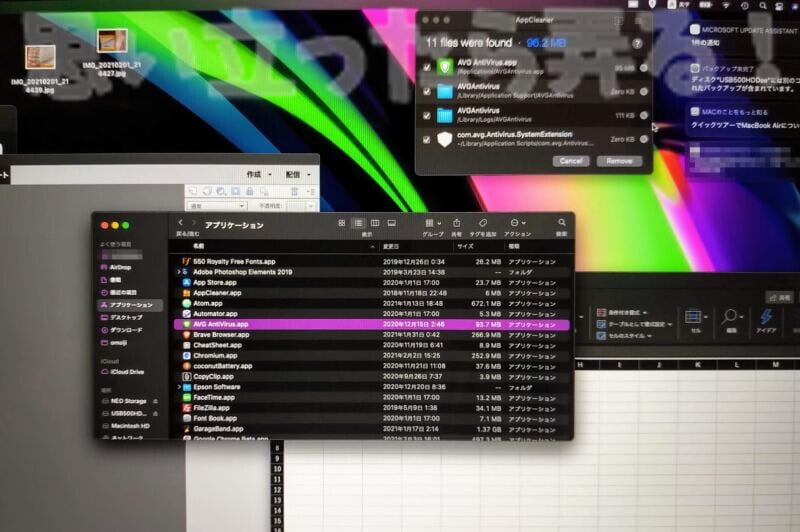Open the Wi-Fi menu bar icon
800x532 pixels.
tap(726, 5)
